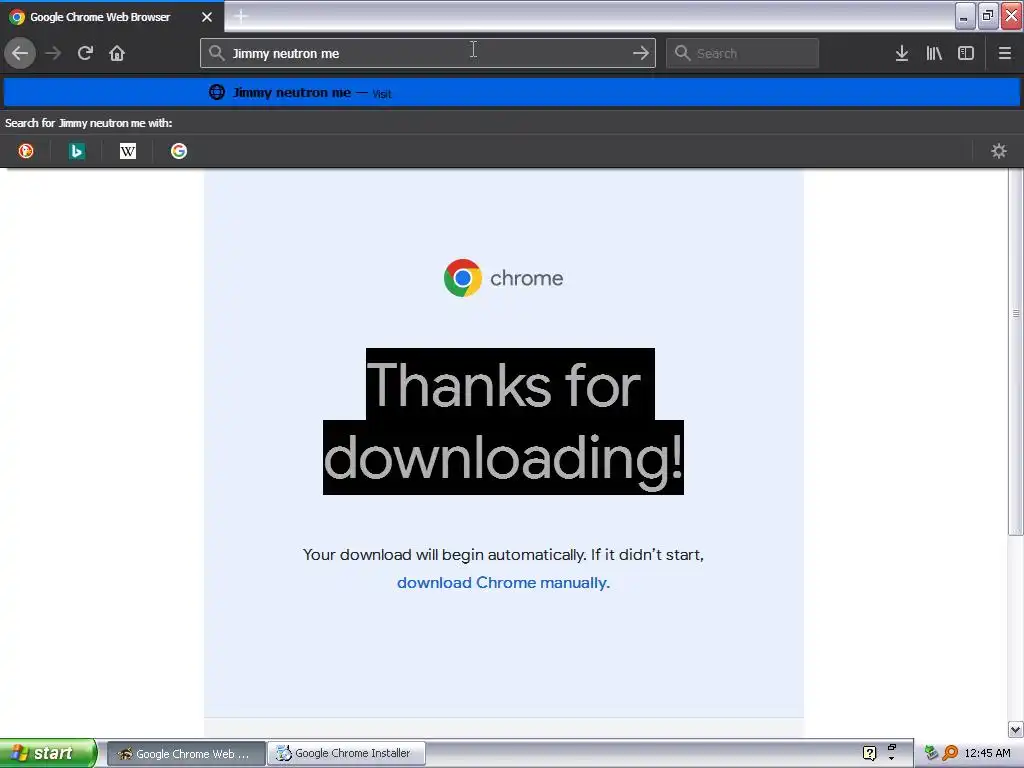Click the magnifier icon in address bar
1024x768 pixels.
coord(217,53)
